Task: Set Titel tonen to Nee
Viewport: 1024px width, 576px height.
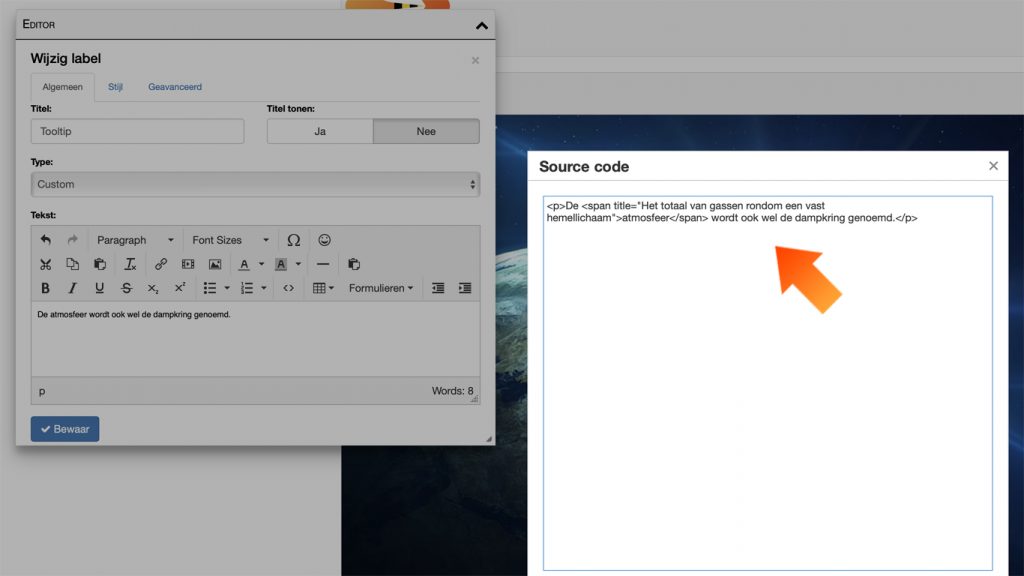Action: click(x=426, y=131)
